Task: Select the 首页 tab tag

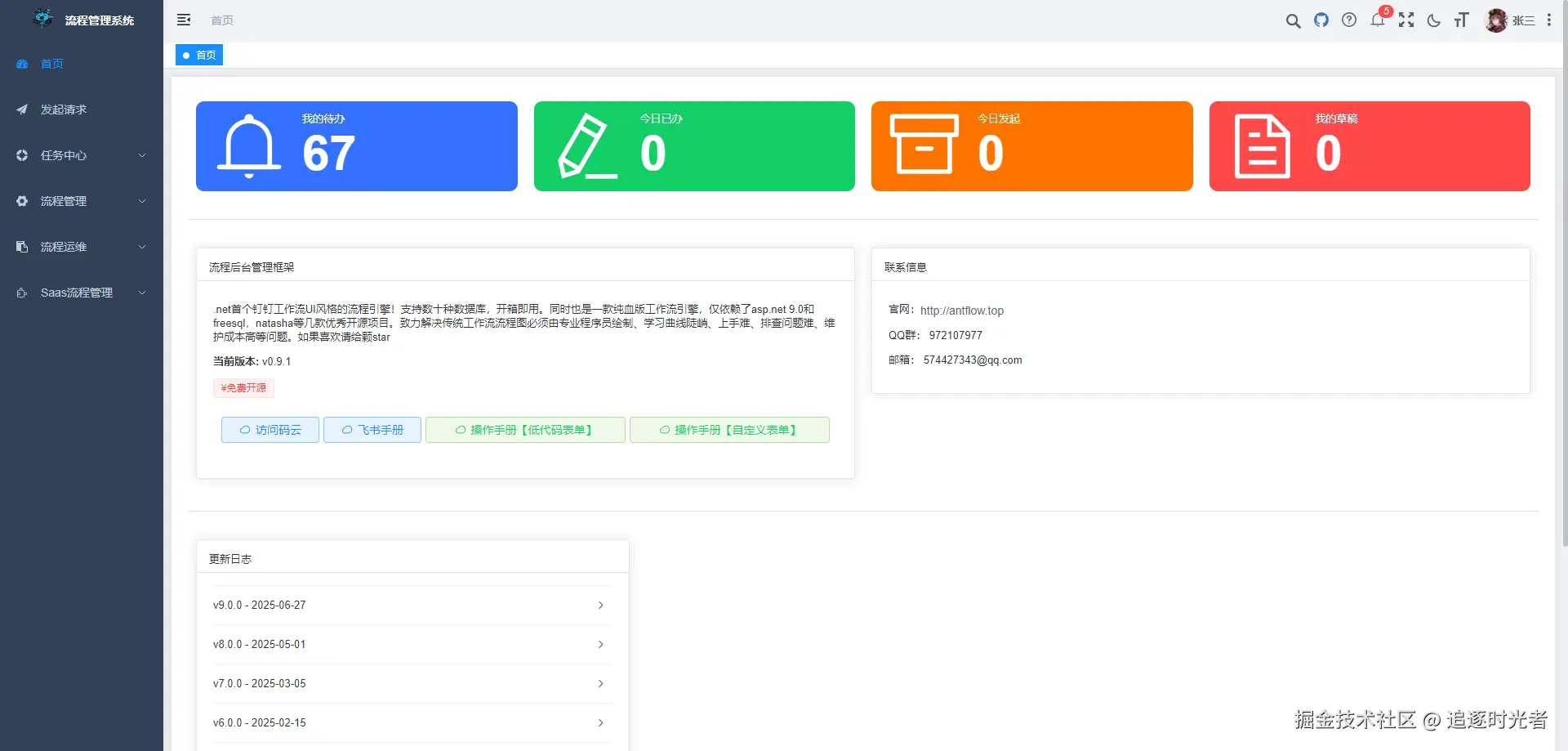Action: [x=199, y=55]
